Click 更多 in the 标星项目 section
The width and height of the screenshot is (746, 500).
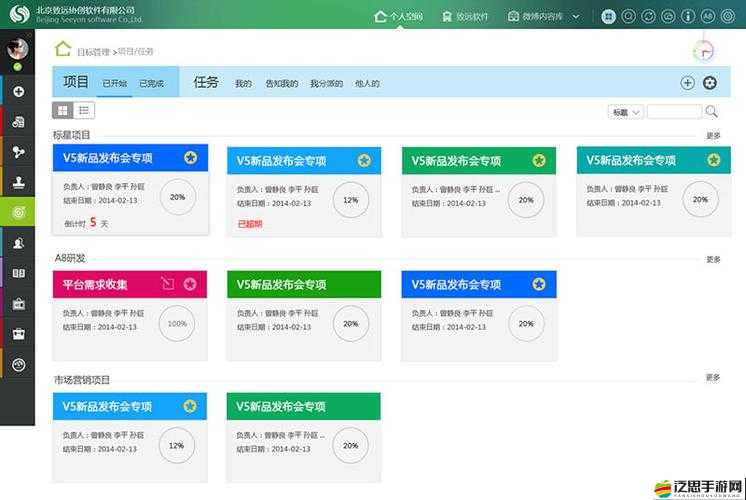click(x=713, y=136)
